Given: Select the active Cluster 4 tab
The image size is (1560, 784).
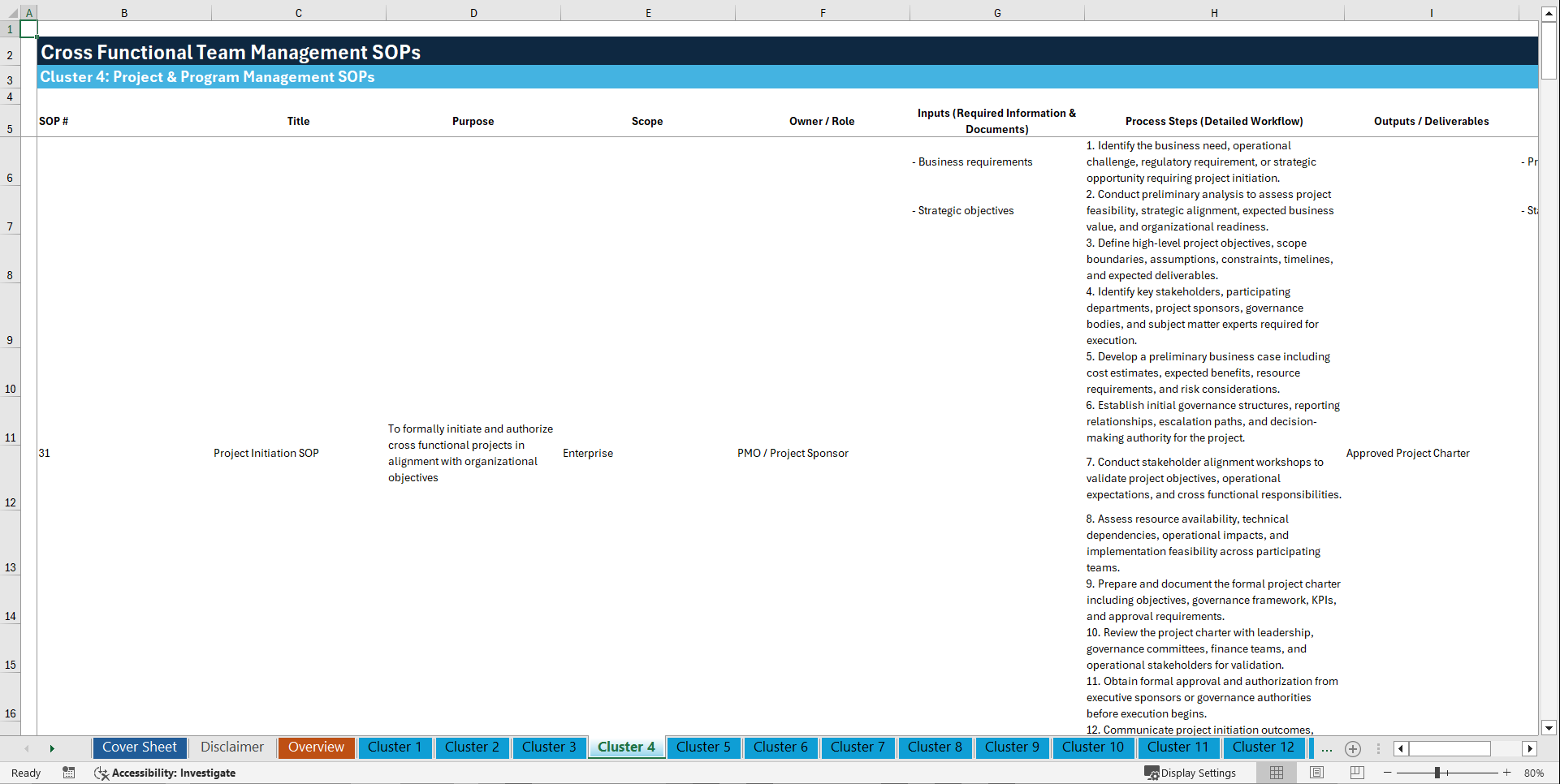Looking at the screenshot, I should pyautogui.click(x=626, y=747).
